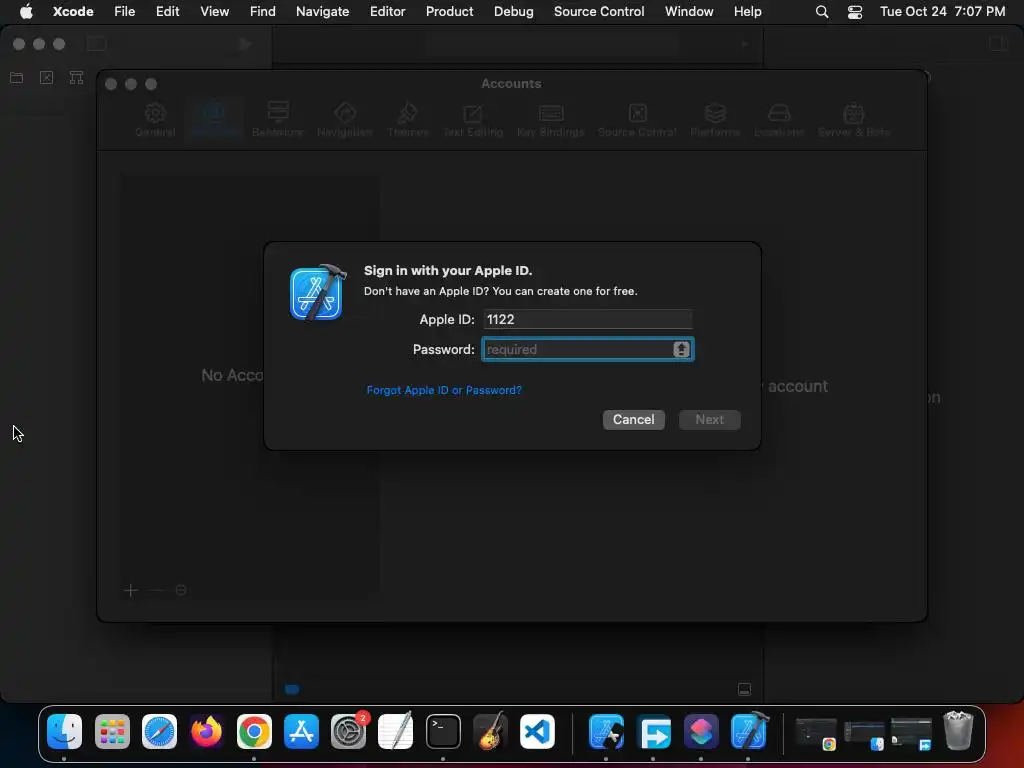Open System Preferences with badge in Dock
1024x768 pixels.
coord(349,731)
